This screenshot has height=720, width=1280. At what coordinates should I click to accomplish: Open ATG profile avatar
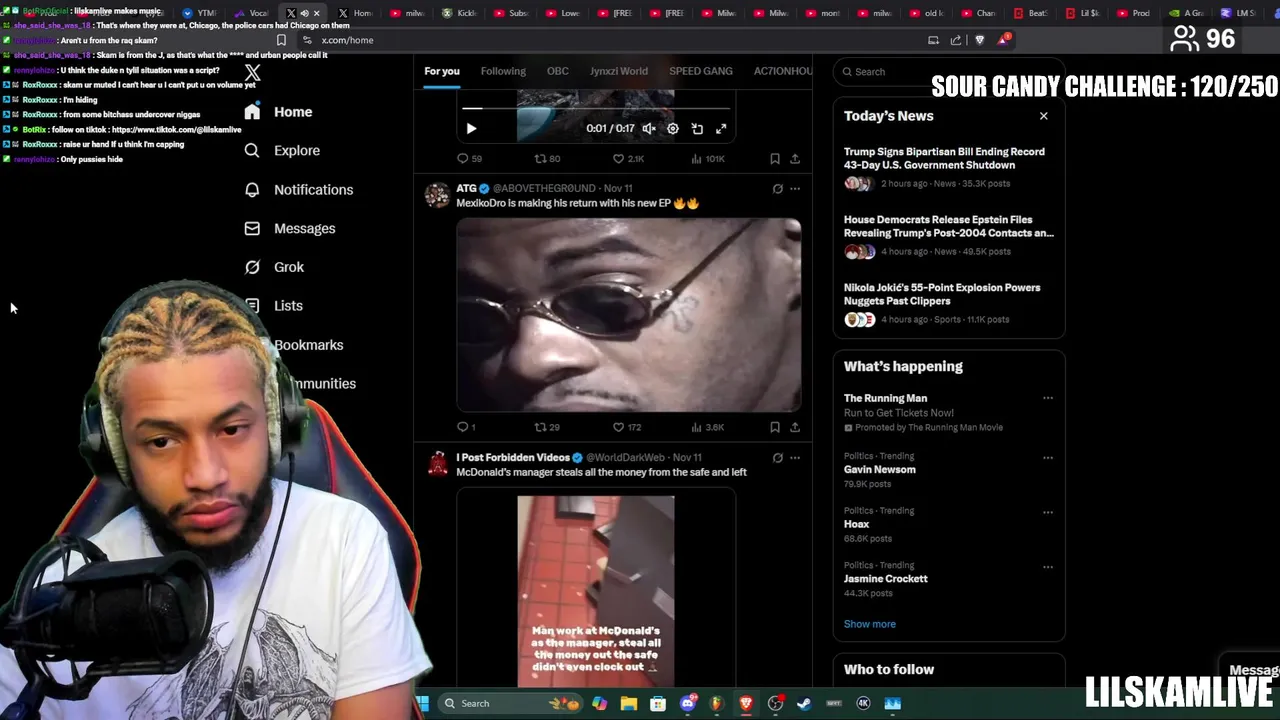[437, 195]
